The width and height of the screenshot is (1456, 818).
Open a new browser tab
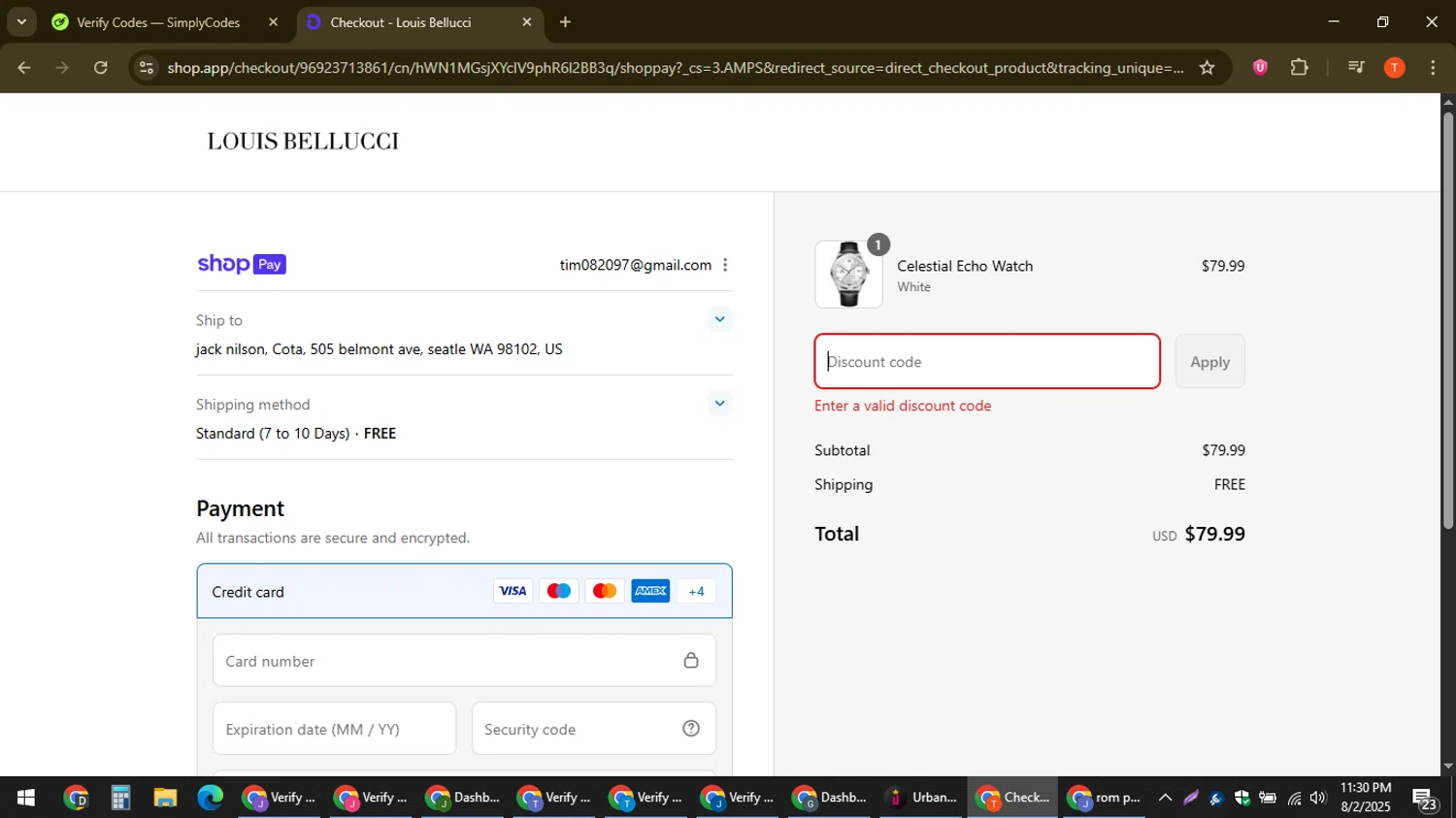565,22
